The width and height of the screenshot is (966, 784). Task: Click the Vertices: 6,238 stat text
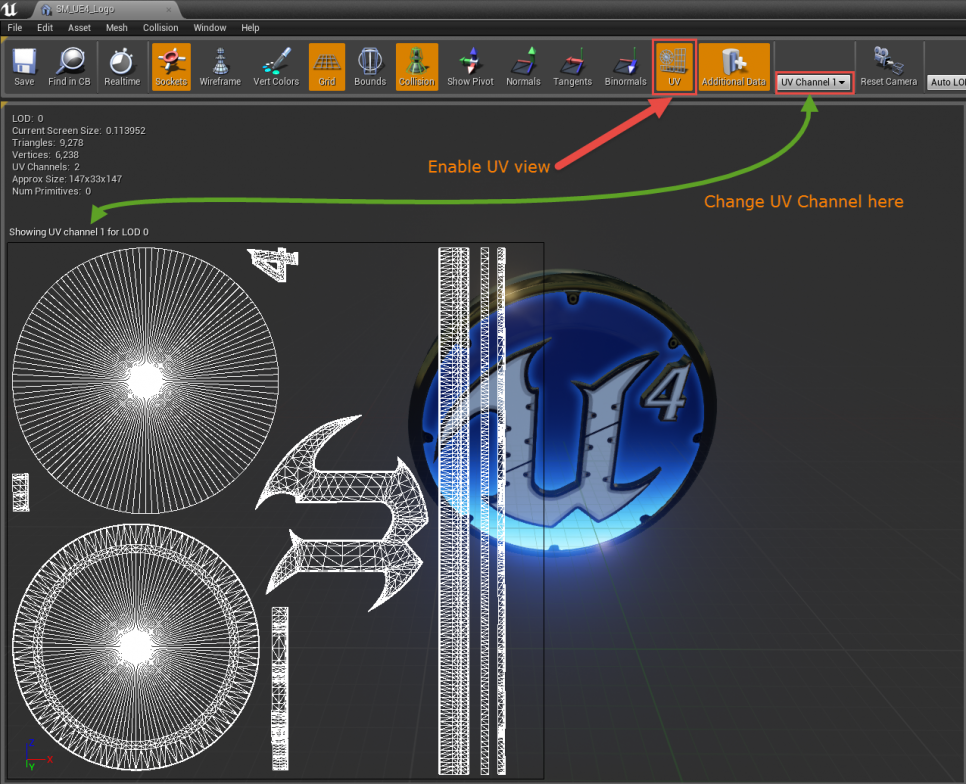(45, 155)
